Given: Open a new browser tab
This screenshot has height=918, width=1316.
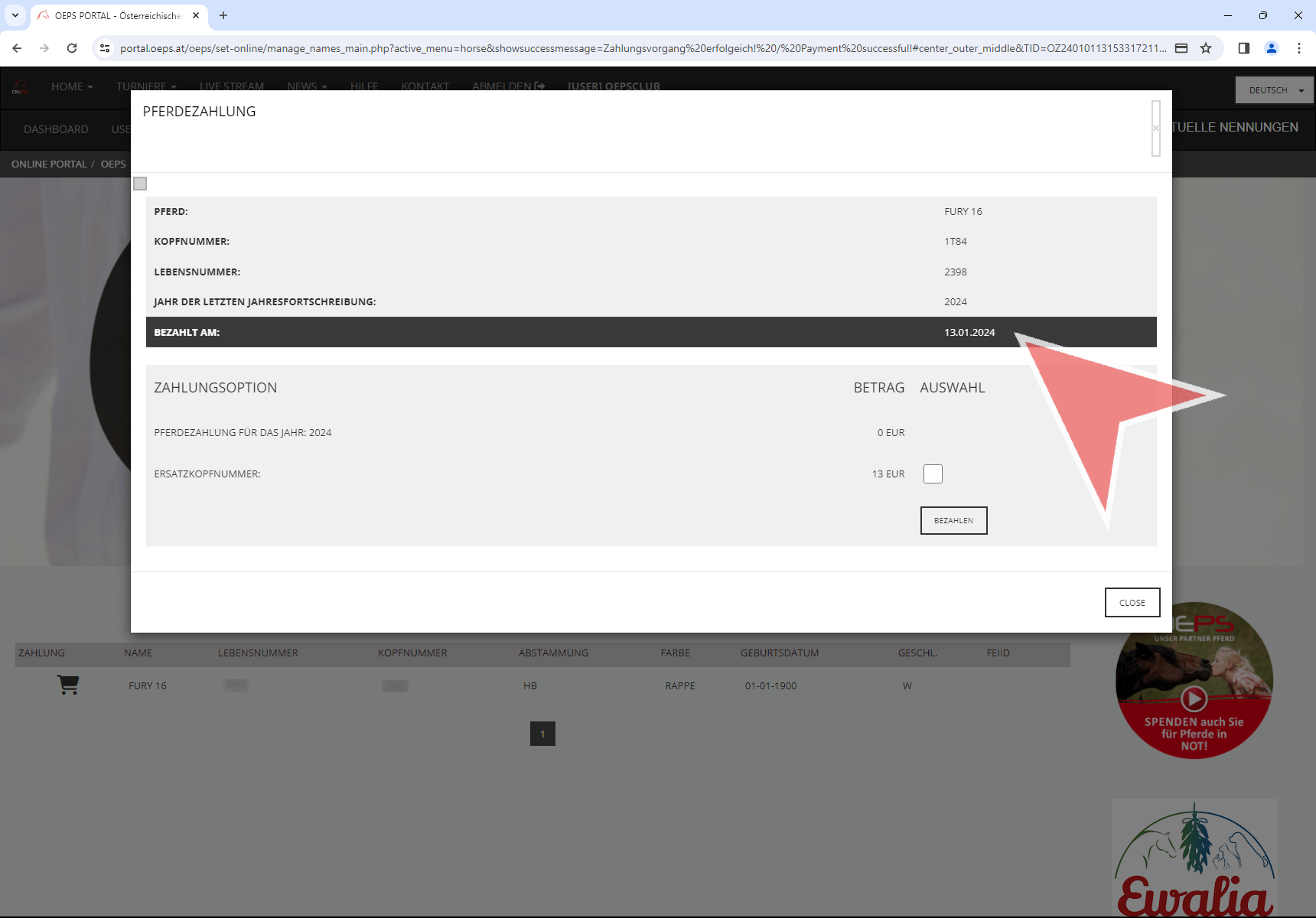Looking at the screenshot, I should point(223,15).
